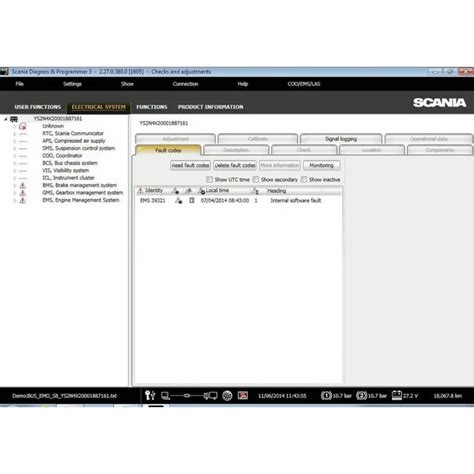
Task: Open the Signal logging tab
Action: (341, 139)
